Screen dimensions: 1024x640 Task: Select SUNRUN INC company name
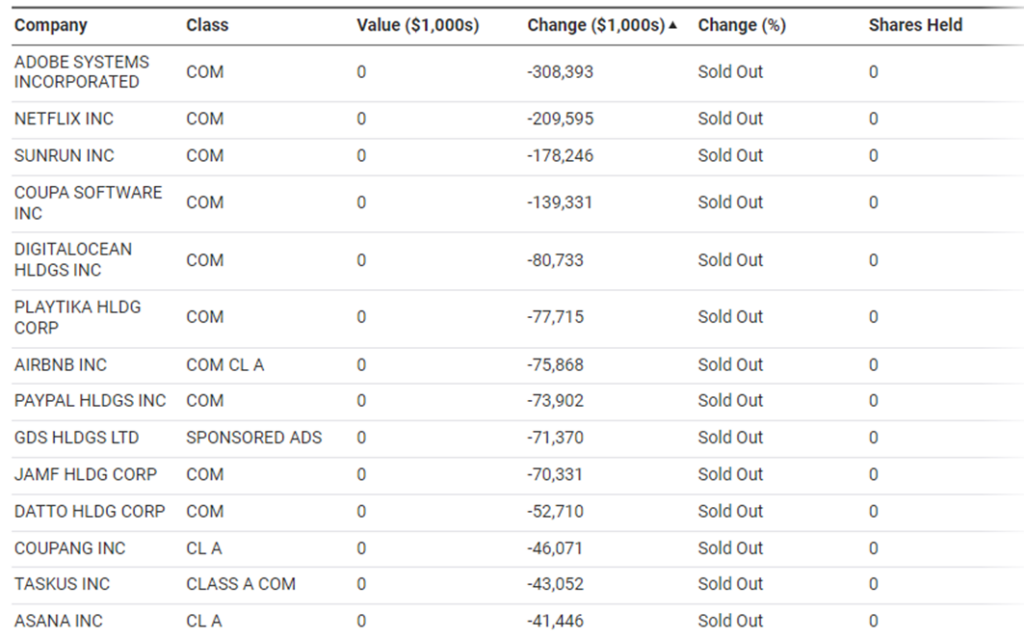point(64,155)
